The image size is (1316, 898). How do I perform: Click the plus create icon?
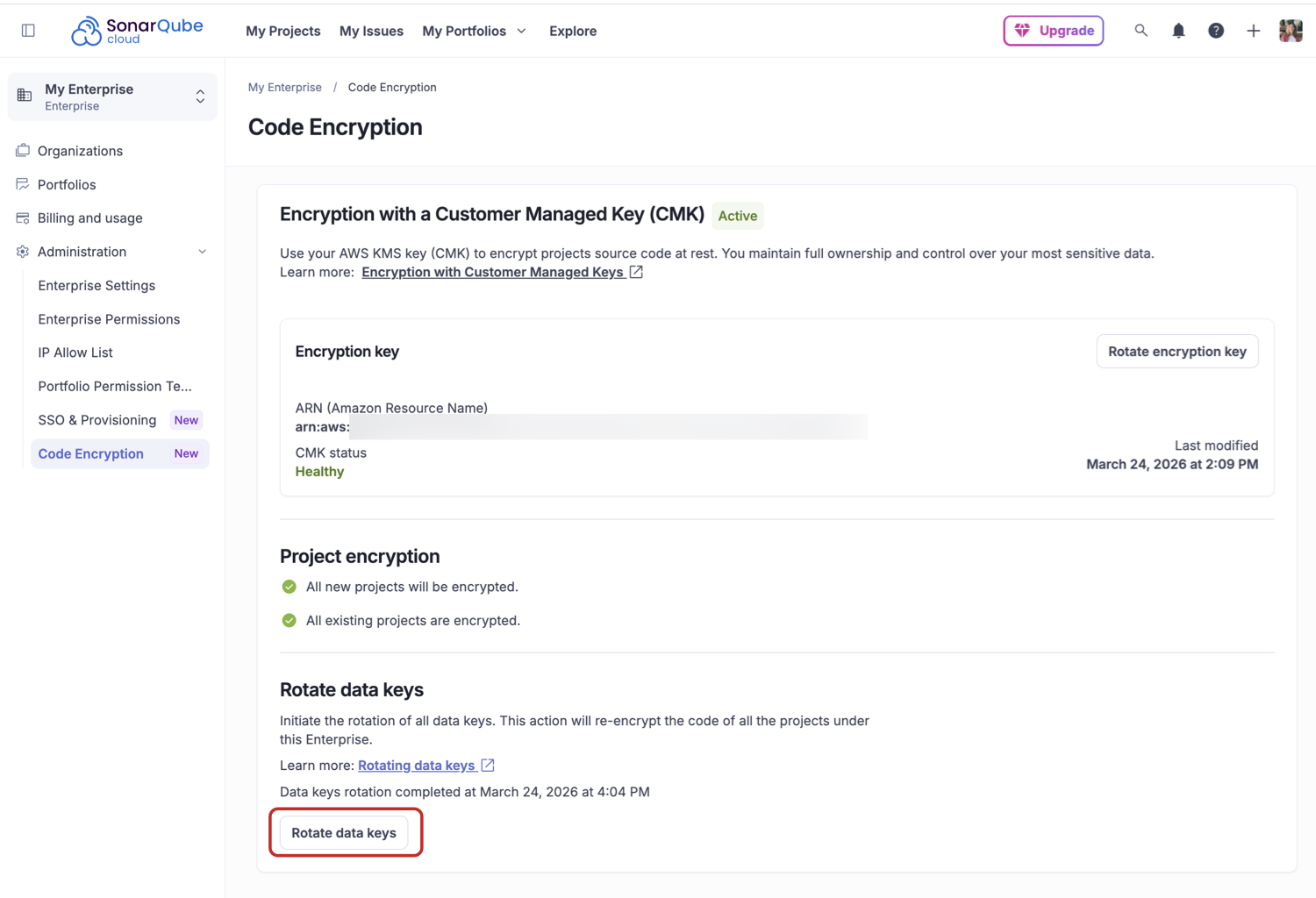pos(1254,31)
